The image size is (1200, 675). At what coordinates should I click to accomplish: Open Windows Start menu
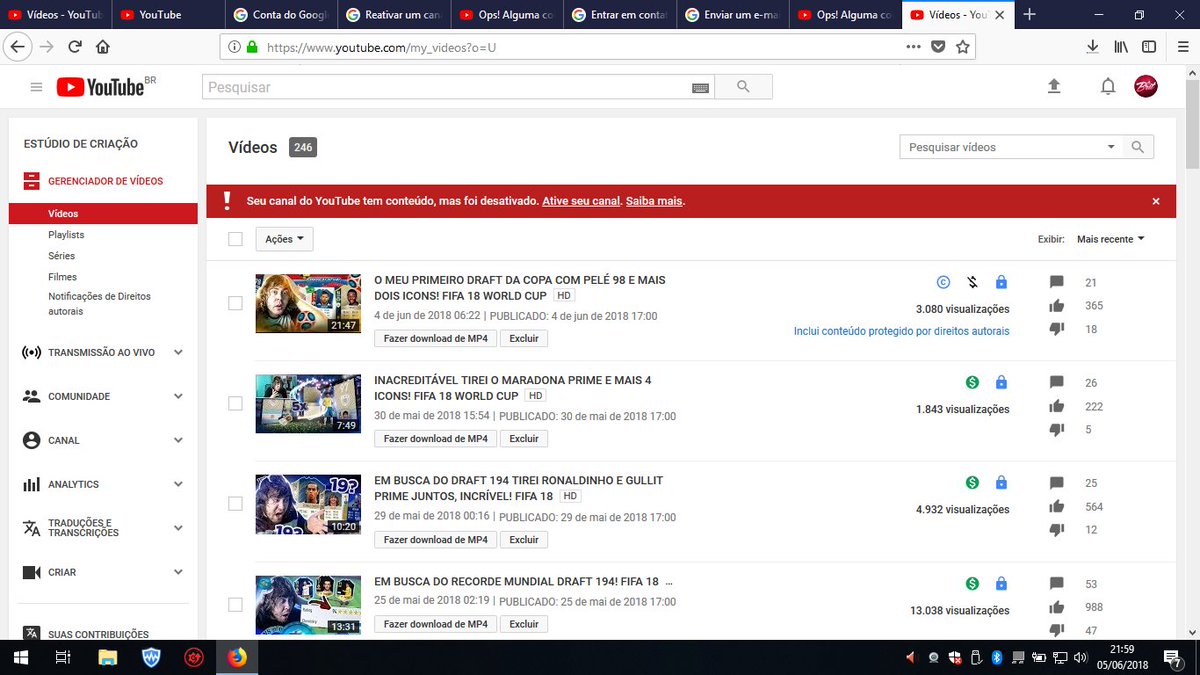point(20,657)
